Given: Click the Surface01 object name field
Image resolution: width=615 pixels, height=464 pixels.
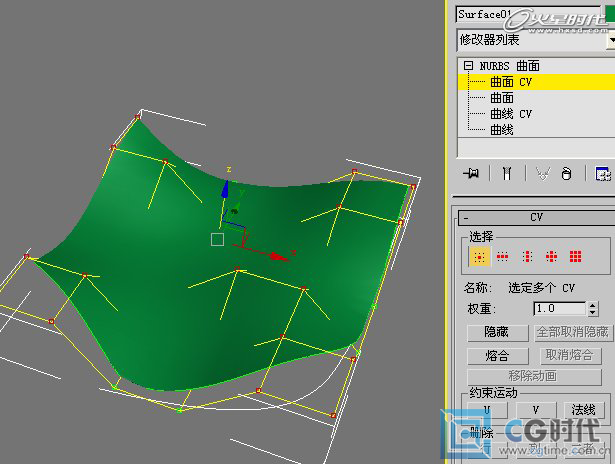Looking at the screenshot, I should (x=529, y=15).
